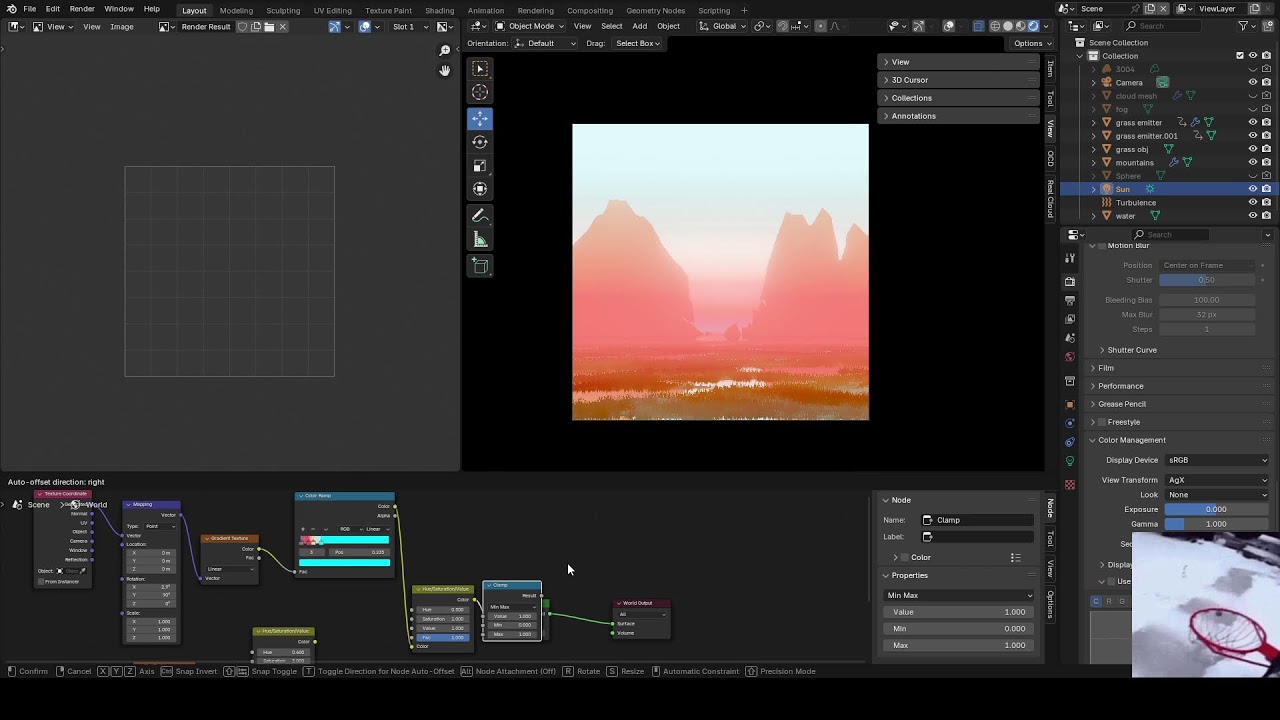Expand the 3D Cursor sidebar panel
The image size is (1280, 720).
(959, 80)
